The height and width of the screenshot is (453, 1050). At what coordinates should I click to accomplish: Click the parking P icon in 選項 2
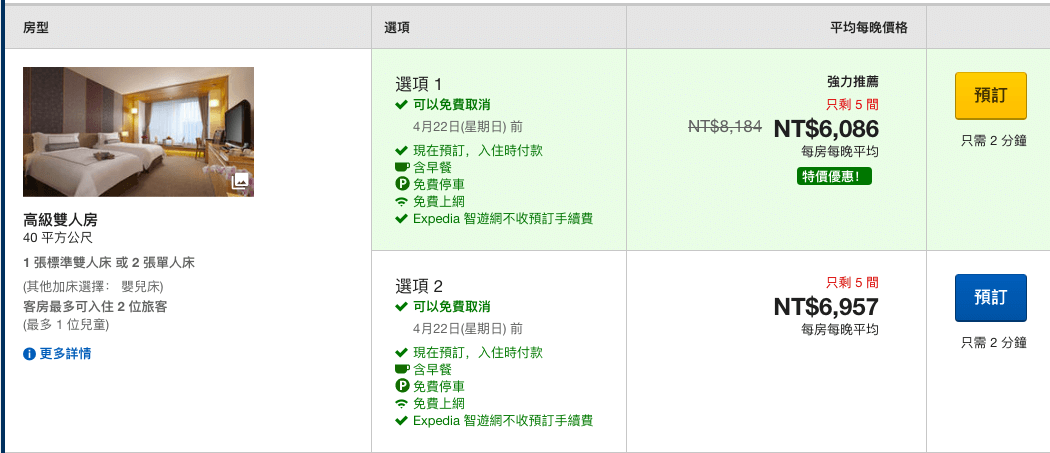pyautogui.click(x=402, y=387)
